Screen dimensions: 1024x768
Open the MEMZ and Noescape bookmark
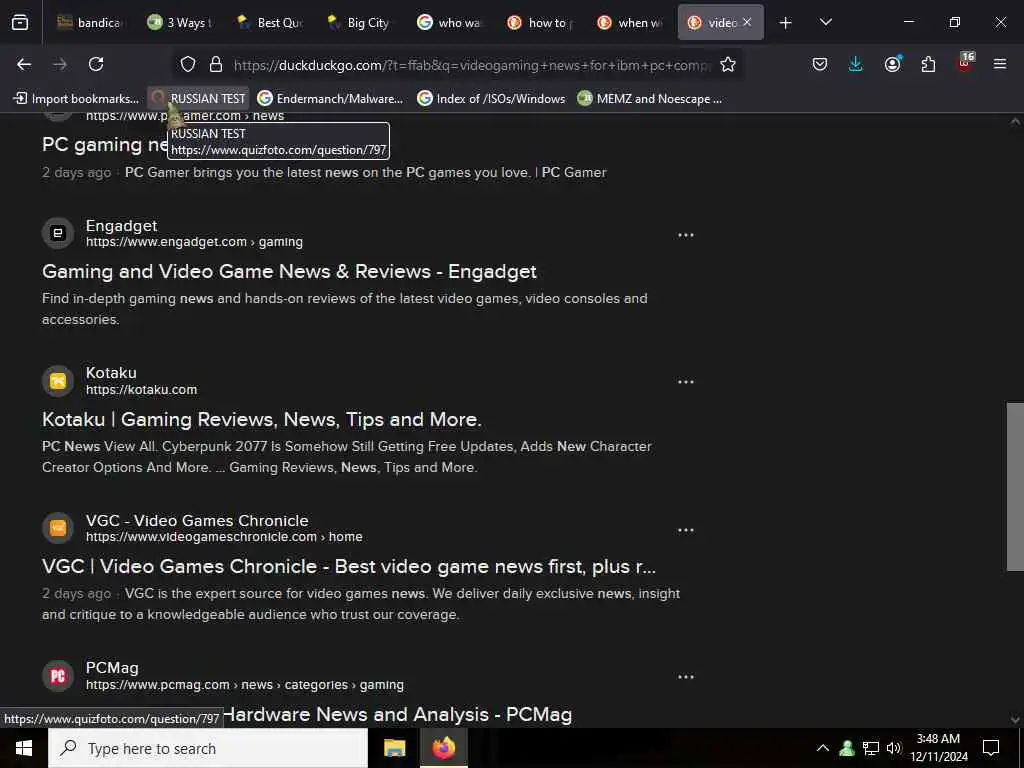[x=650, y=99]
